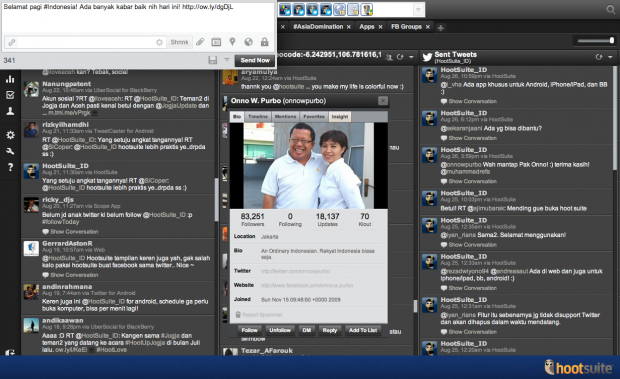Click the Shrink URL button
The image size is (620, 379).
[179, 42]
